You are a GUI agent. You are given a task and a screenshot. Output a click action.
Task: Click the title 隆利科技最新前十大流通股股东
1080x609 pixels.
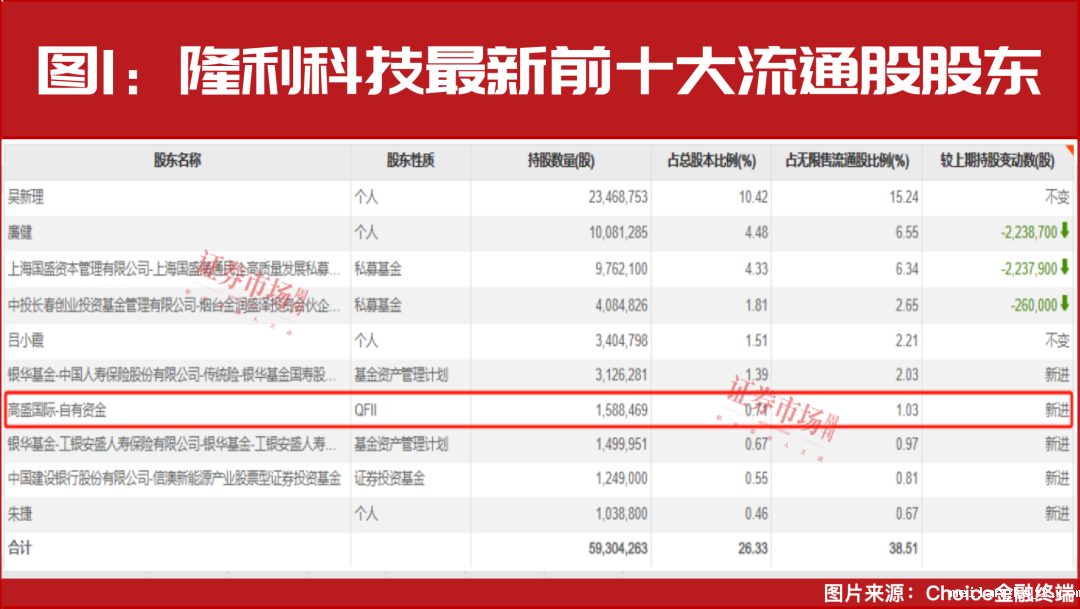[611, 70]
